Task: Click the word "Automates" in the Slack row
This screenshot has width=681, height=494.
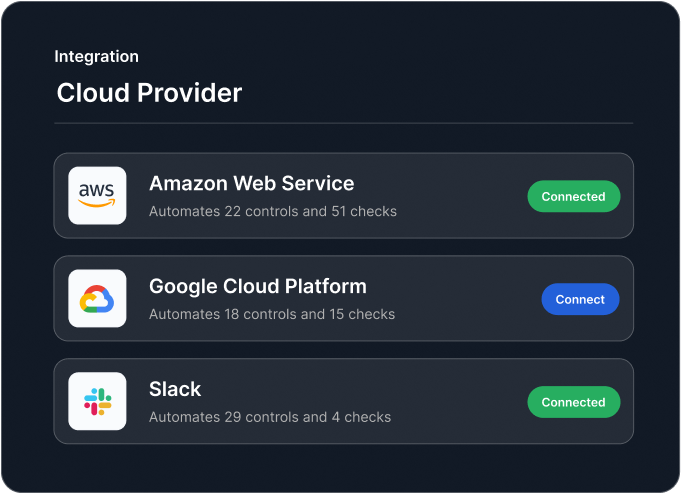Action: [182, 417]
